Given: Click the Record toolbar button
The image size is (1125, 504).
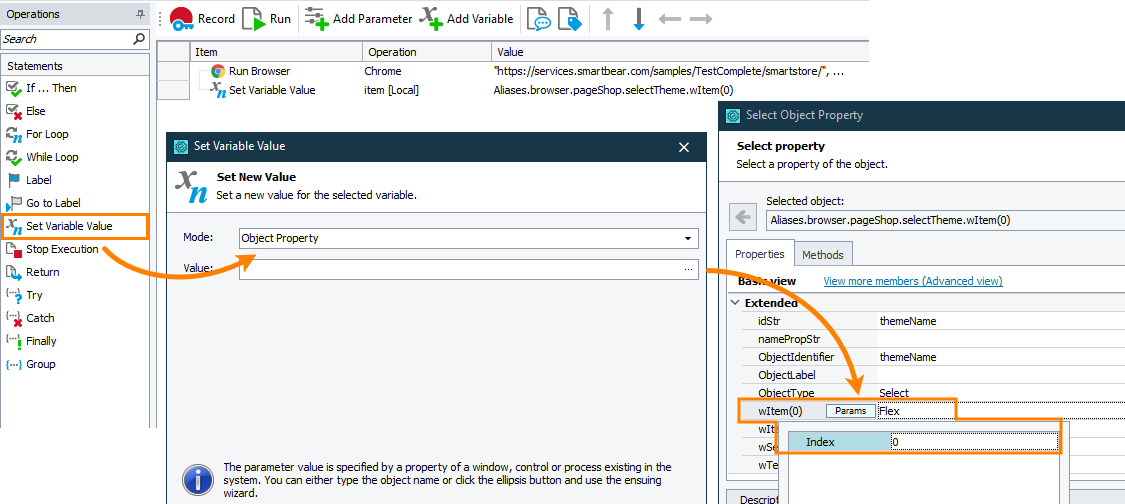Looking at the screenshot, I should point(202,18).
